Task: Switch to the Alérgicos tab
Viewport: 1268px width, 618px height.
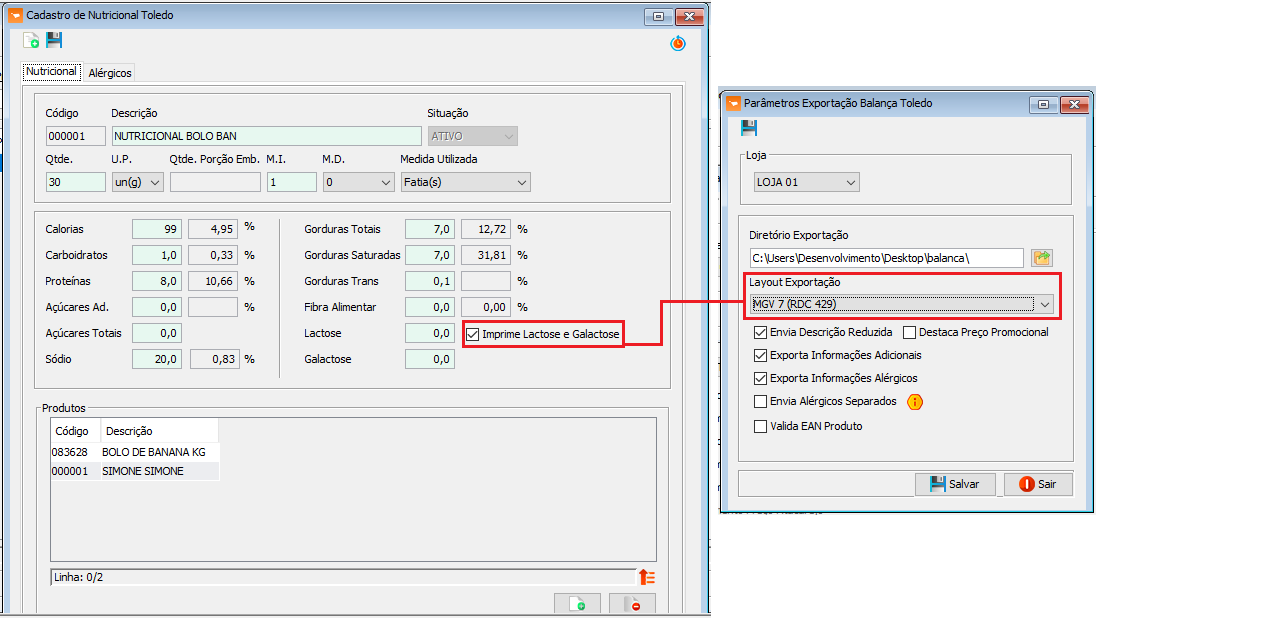Action: coord(110,73)
